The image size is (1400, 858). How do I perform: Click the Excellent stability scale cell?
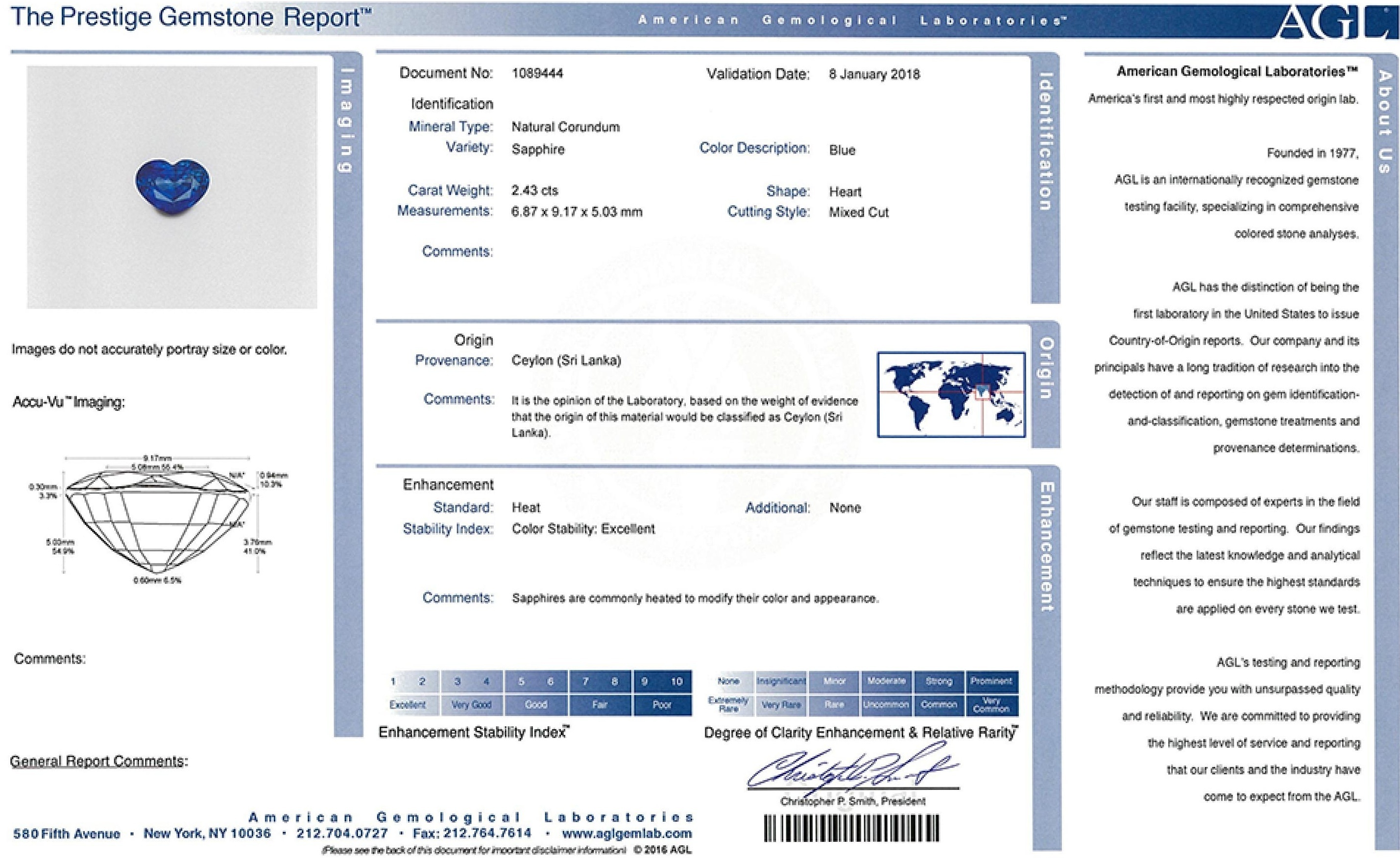408,705
